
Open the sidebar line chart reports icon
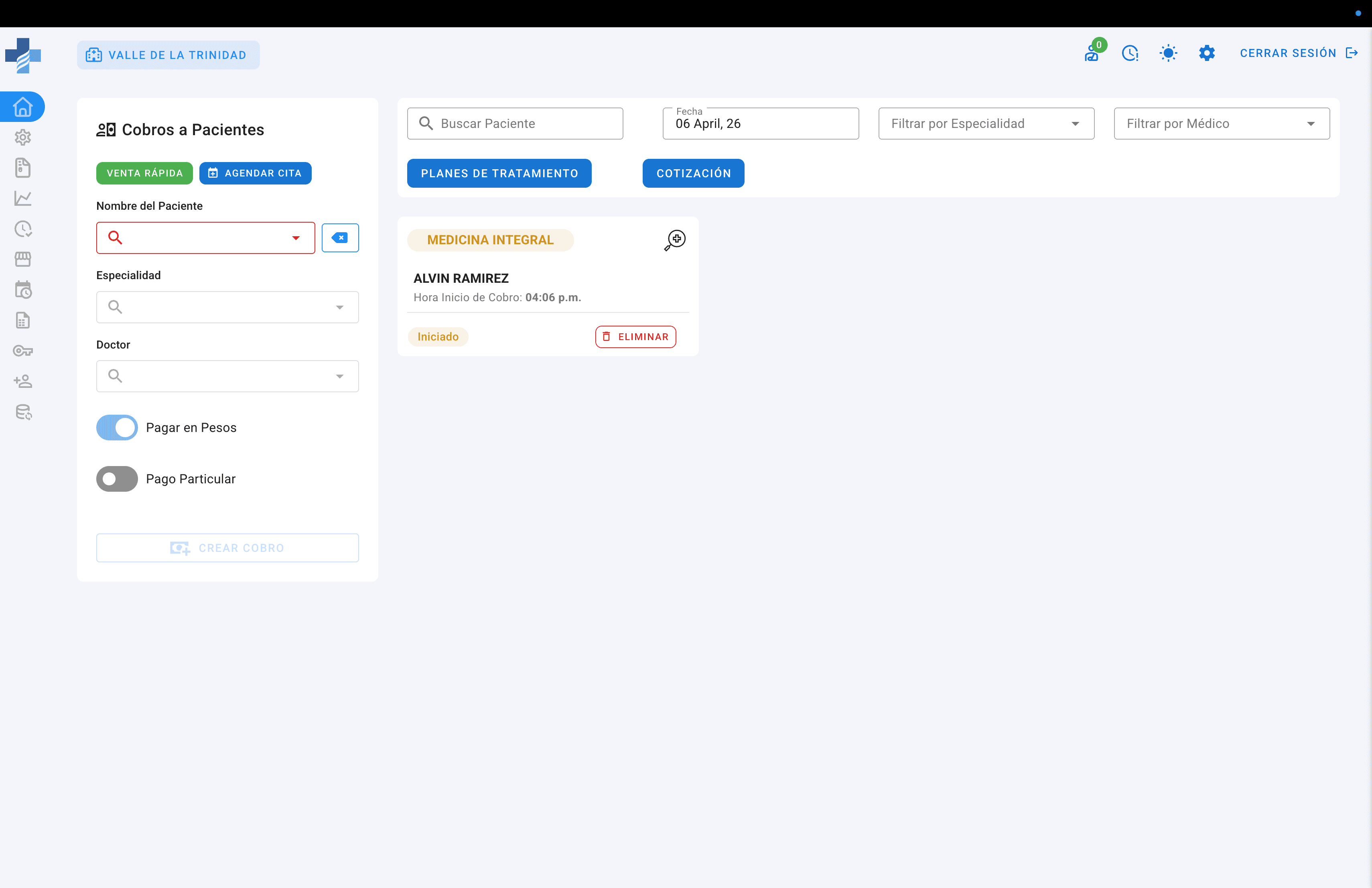22,198
